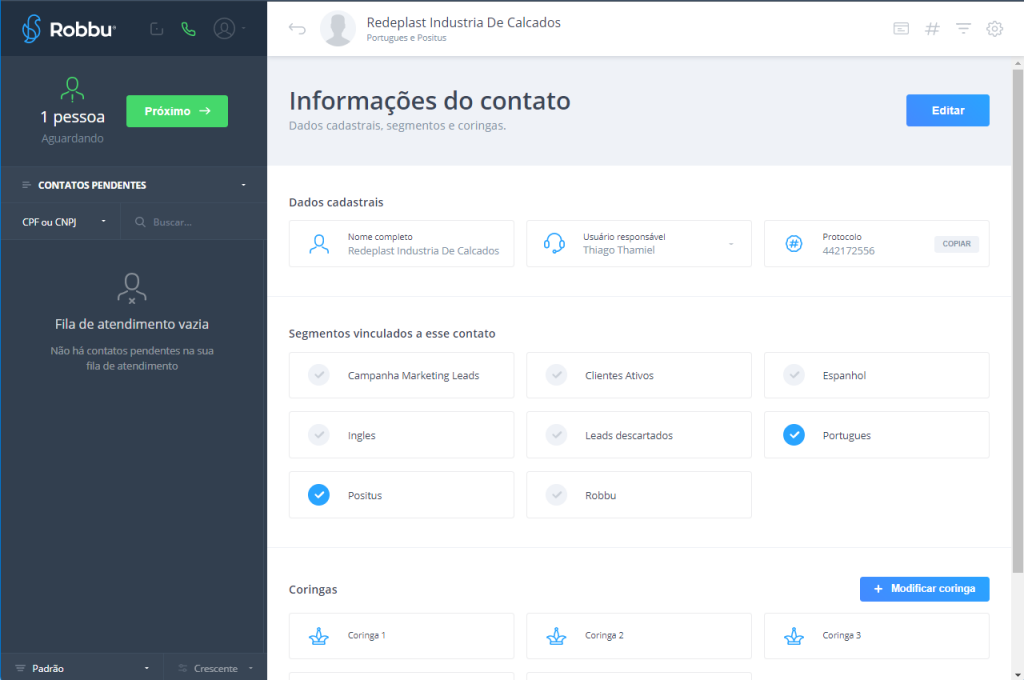Click the blue Editar button

point(947,111)
